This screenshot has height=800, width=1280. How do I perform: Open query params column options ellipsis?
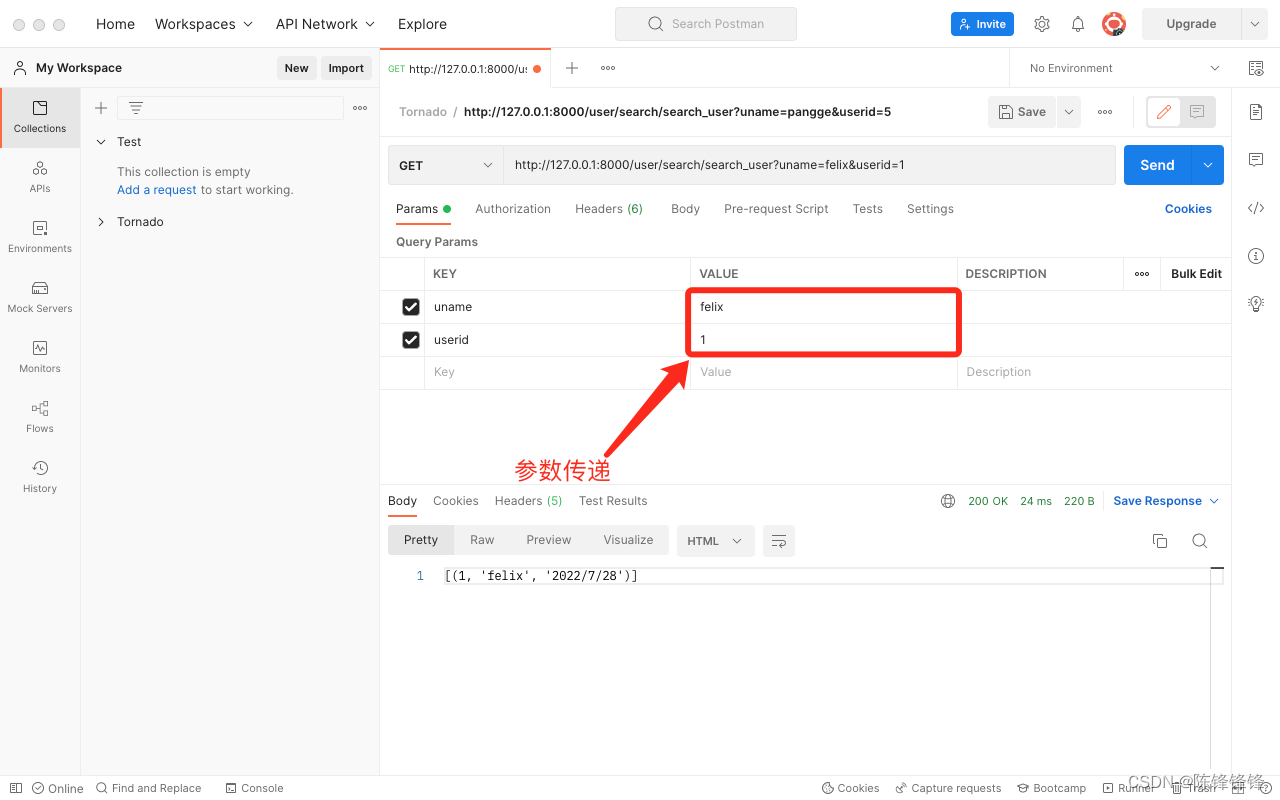point(1142,274)
